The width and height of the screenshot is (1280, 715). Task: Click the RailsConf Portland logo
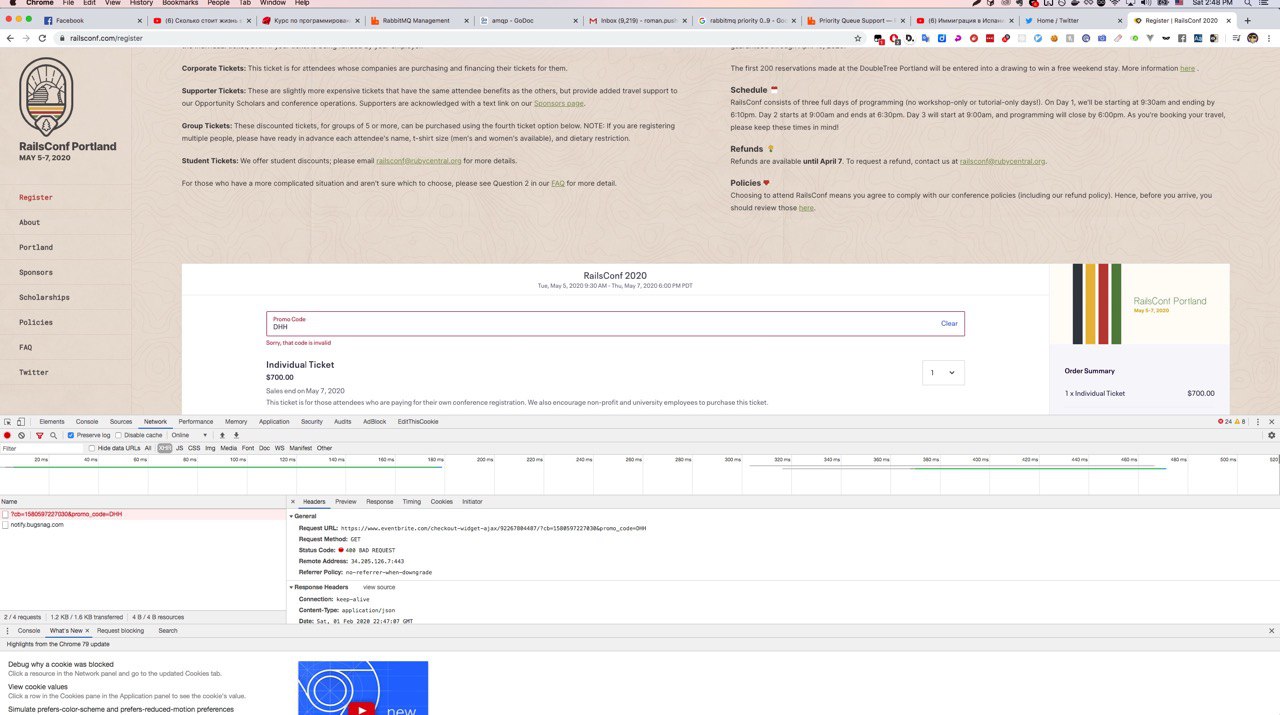click(x=46, y=95)
